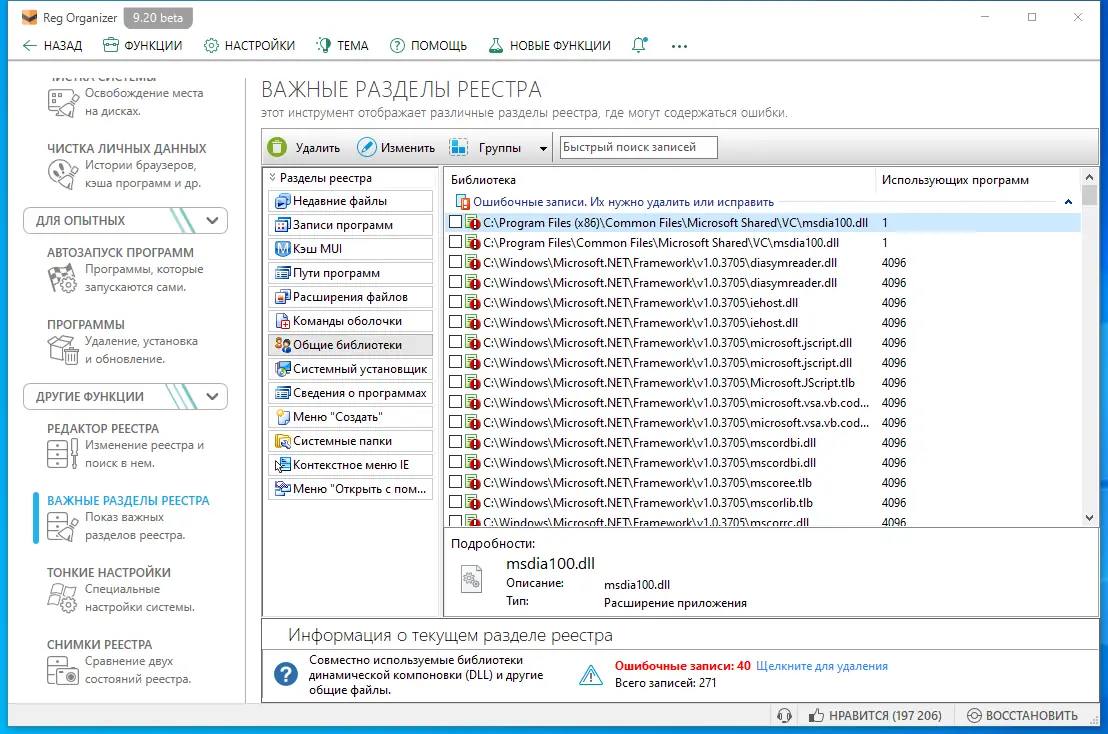
Task: Tick the first microsoft.jscript.dll checkbox
Action: 455,342
